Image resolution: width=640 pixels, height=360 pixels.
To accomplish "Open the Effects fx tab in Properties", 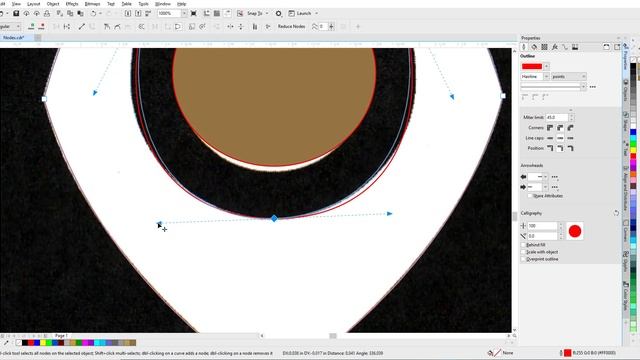I will tap(555, 47).
